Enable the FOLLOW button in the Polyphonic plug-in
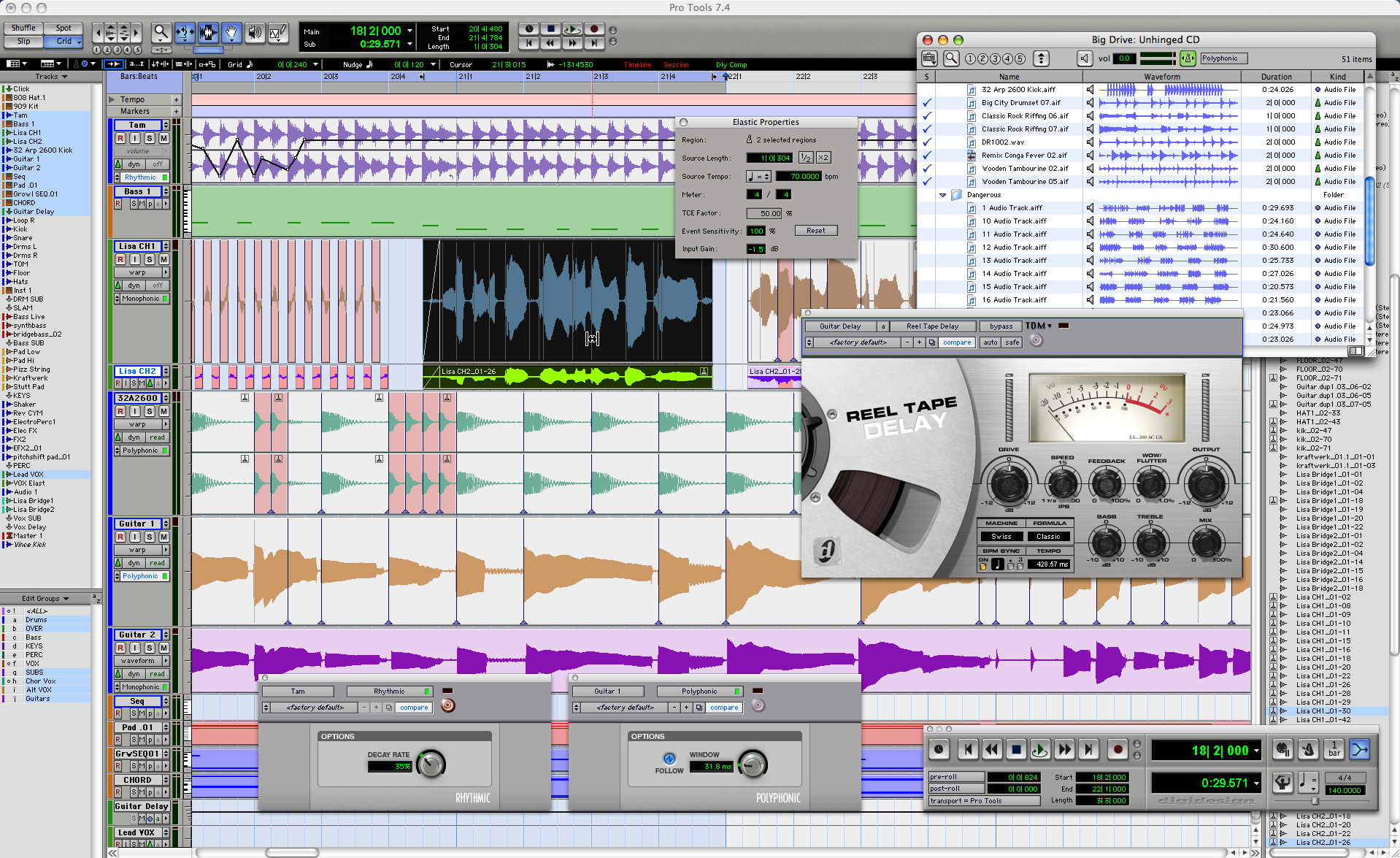Viewport: 1400px width, 858px height. point(669,758)
